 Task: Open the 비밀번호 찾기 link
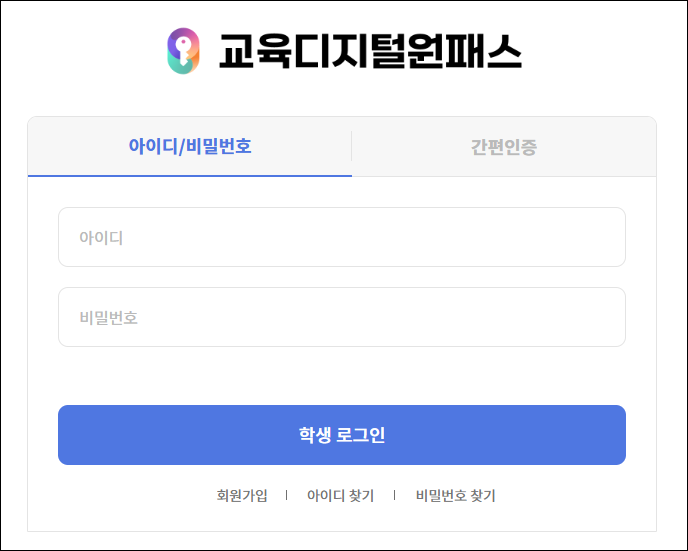pyautogui.click(x=455, y=496)
